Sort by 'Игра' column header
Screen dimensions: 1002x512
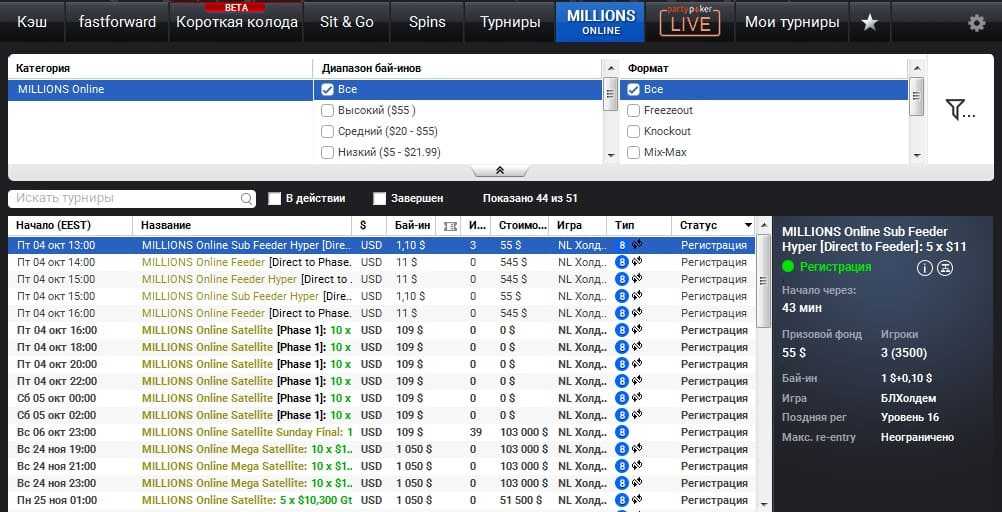[578, 226]
